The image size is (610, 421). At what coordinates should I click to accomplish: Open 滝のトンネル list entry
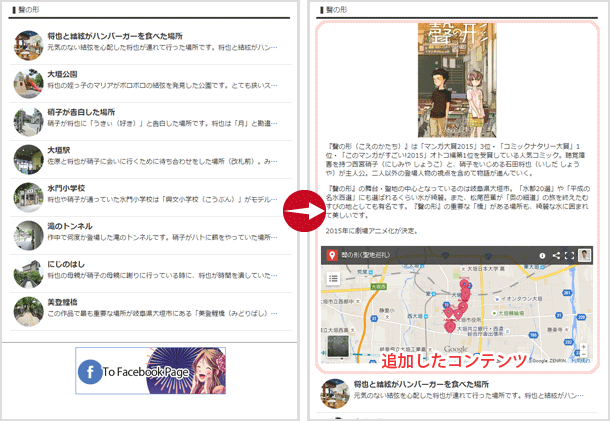point(151,236)
